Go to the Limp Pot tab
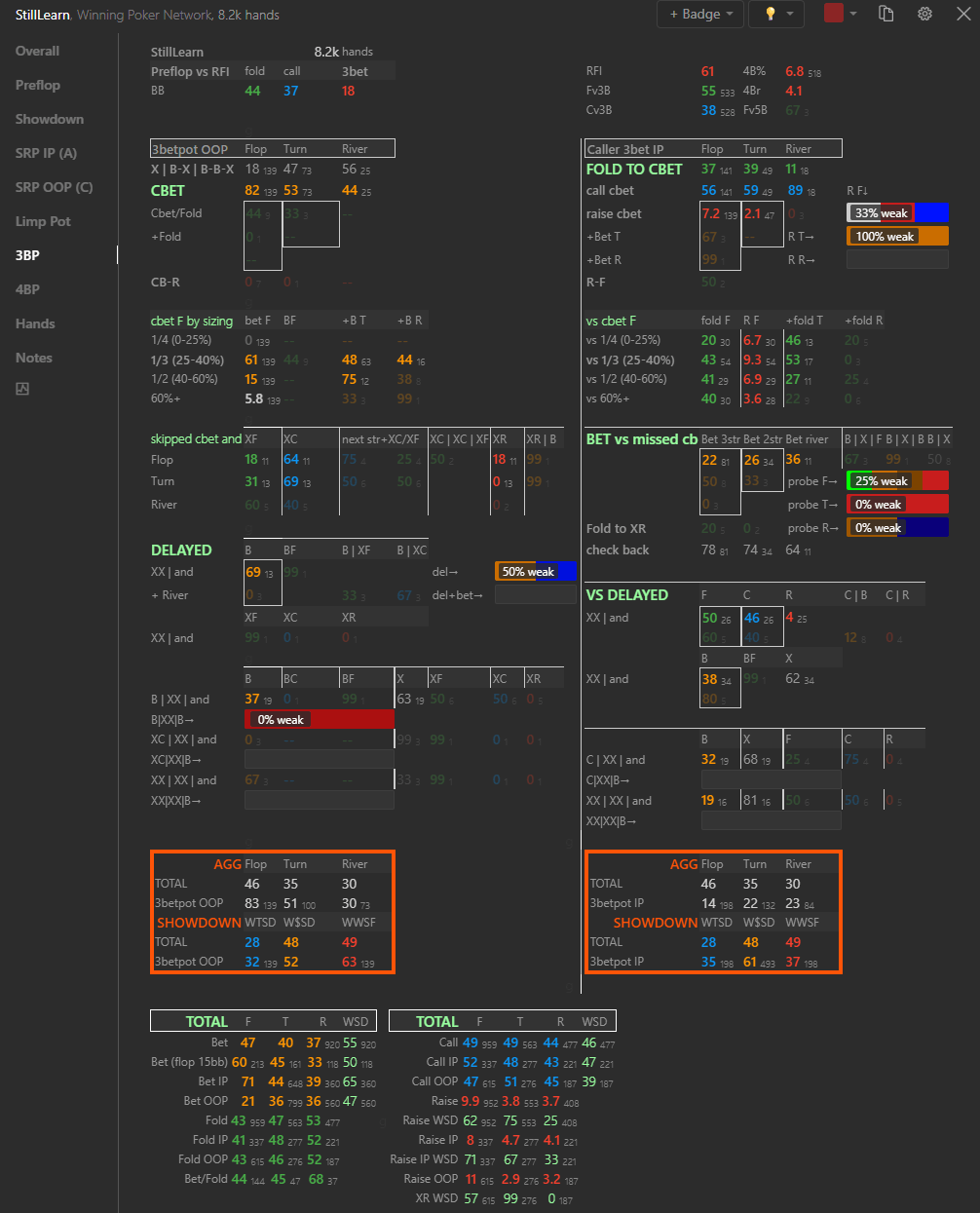The image size is (980, 1213). coord(43,221)
